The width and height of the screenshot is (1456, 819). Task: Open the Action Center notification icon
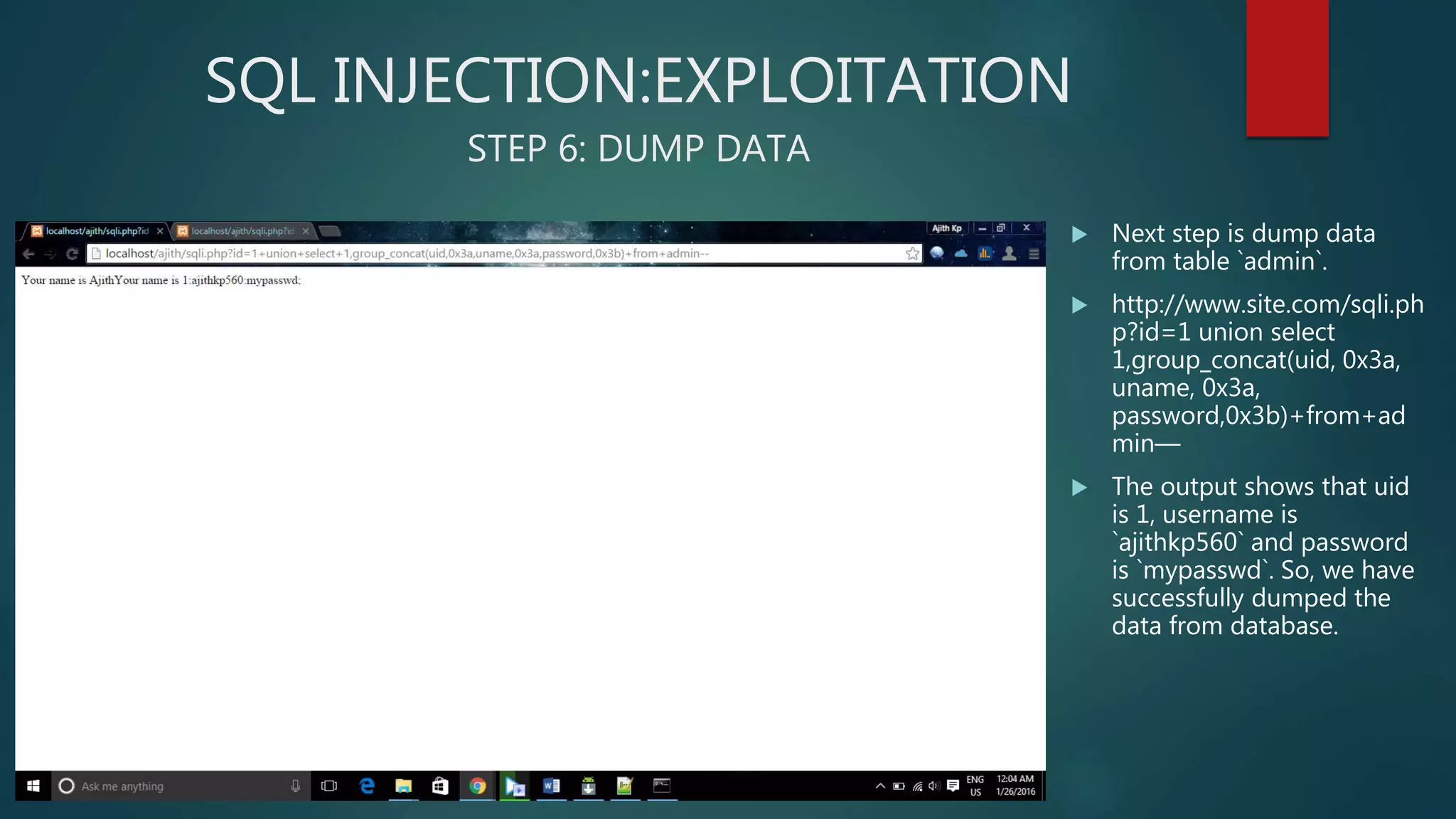953,786
